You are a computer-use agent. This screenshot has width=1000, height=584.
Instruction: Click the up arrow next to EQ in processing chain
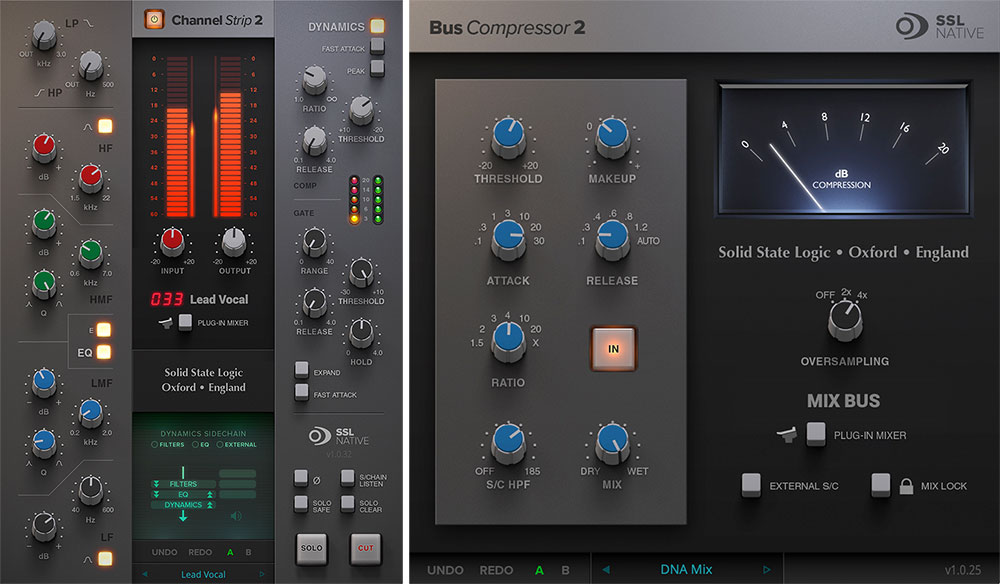(210, 494)
